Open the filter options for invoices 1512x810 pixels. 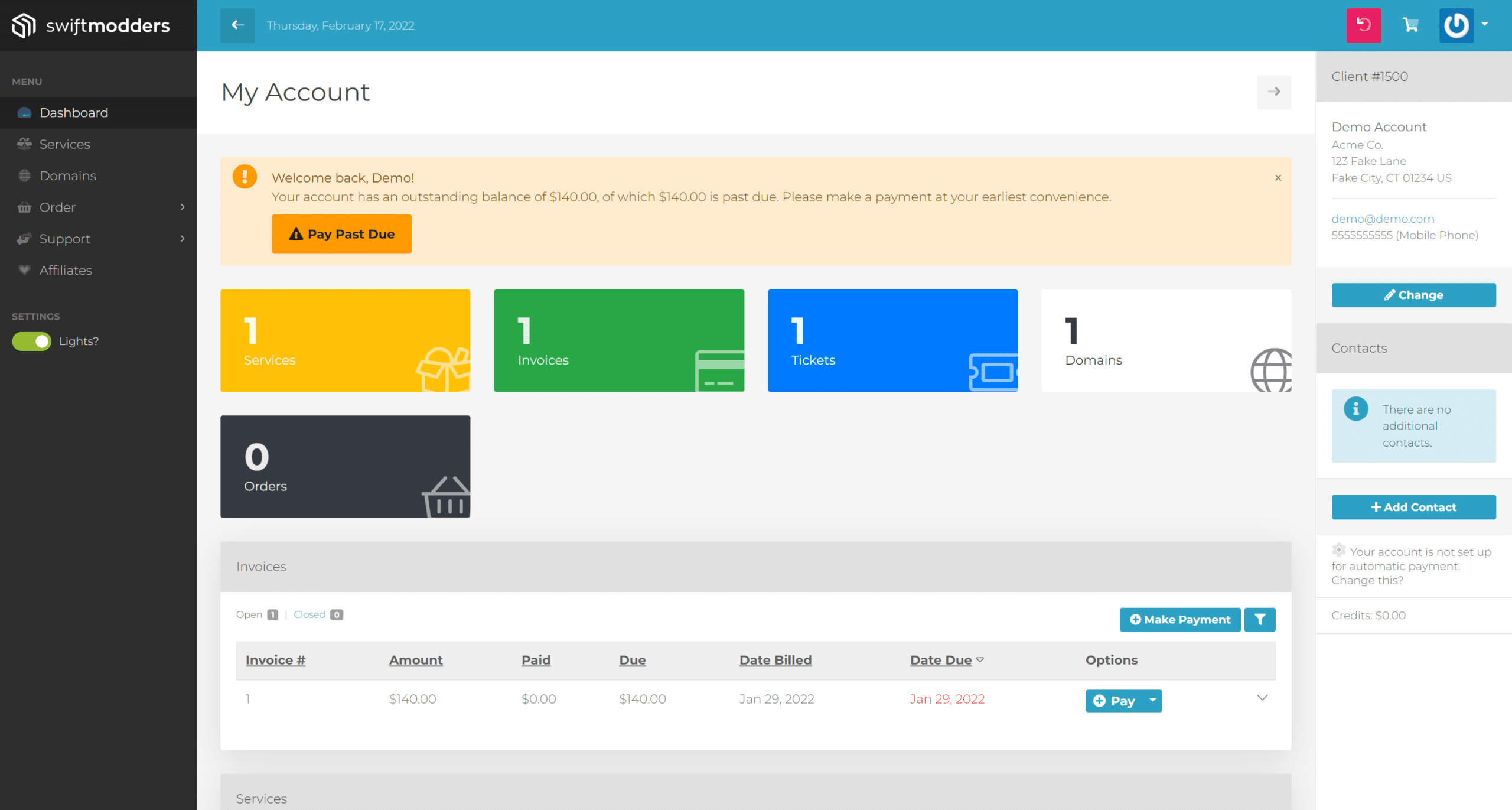pyautogui.click(x=1262, y=619)
